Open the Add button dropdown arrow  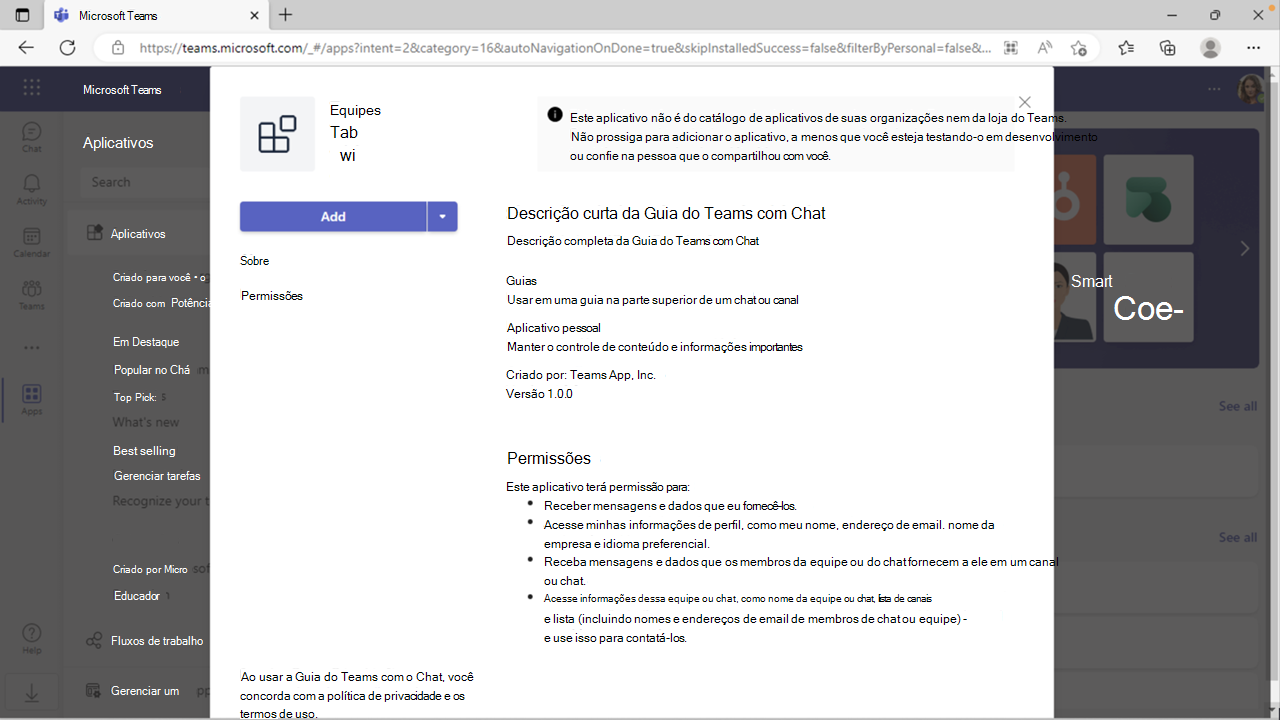point(442,217)
